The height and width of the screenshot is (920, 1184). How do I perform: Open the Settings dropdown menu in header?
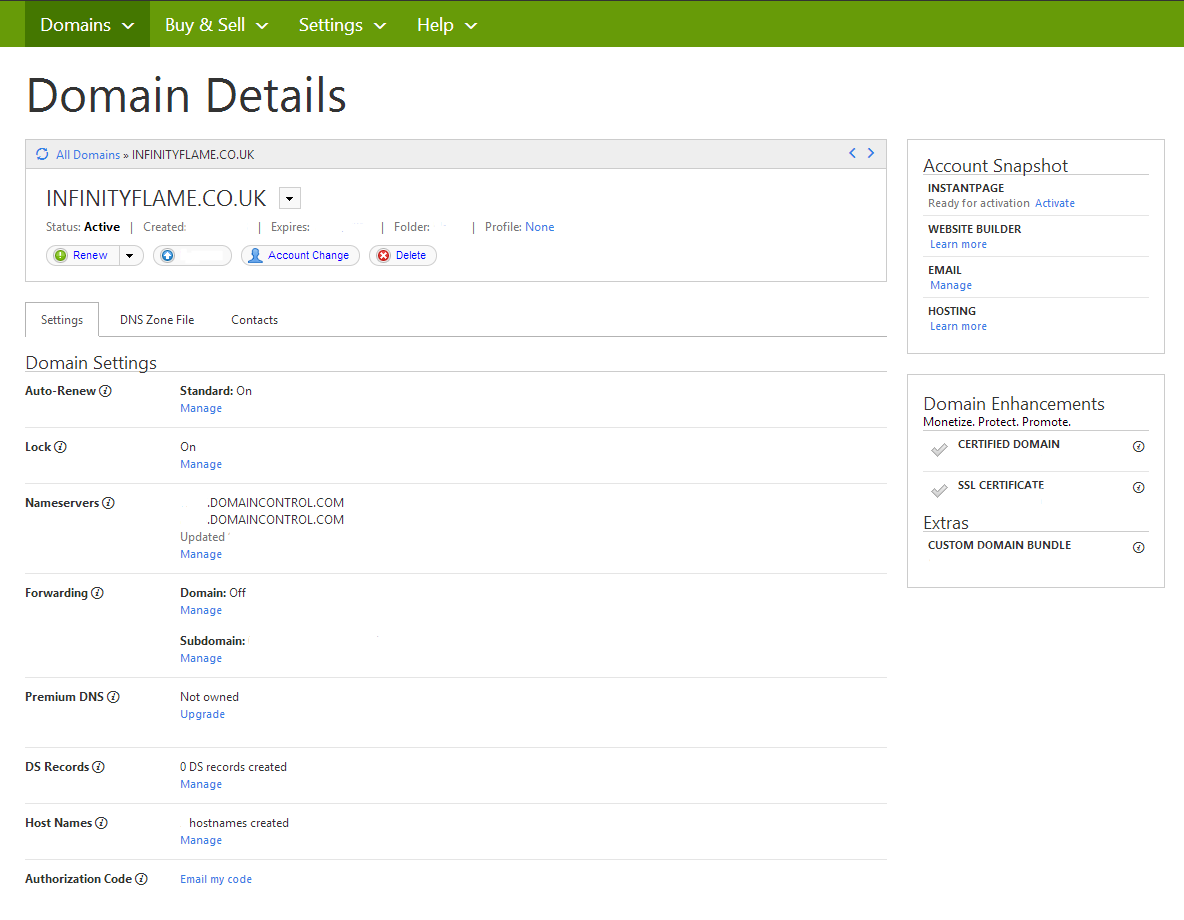(343, 25)
